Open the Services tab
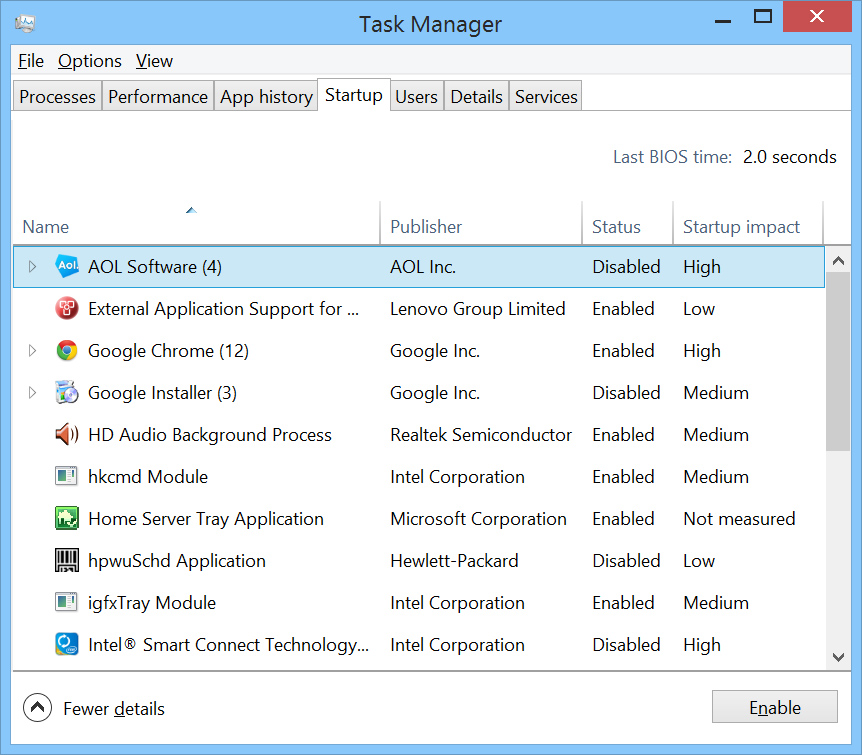This screenshot has width=862, height=755. pyautogui.click(x=545, y=97)
